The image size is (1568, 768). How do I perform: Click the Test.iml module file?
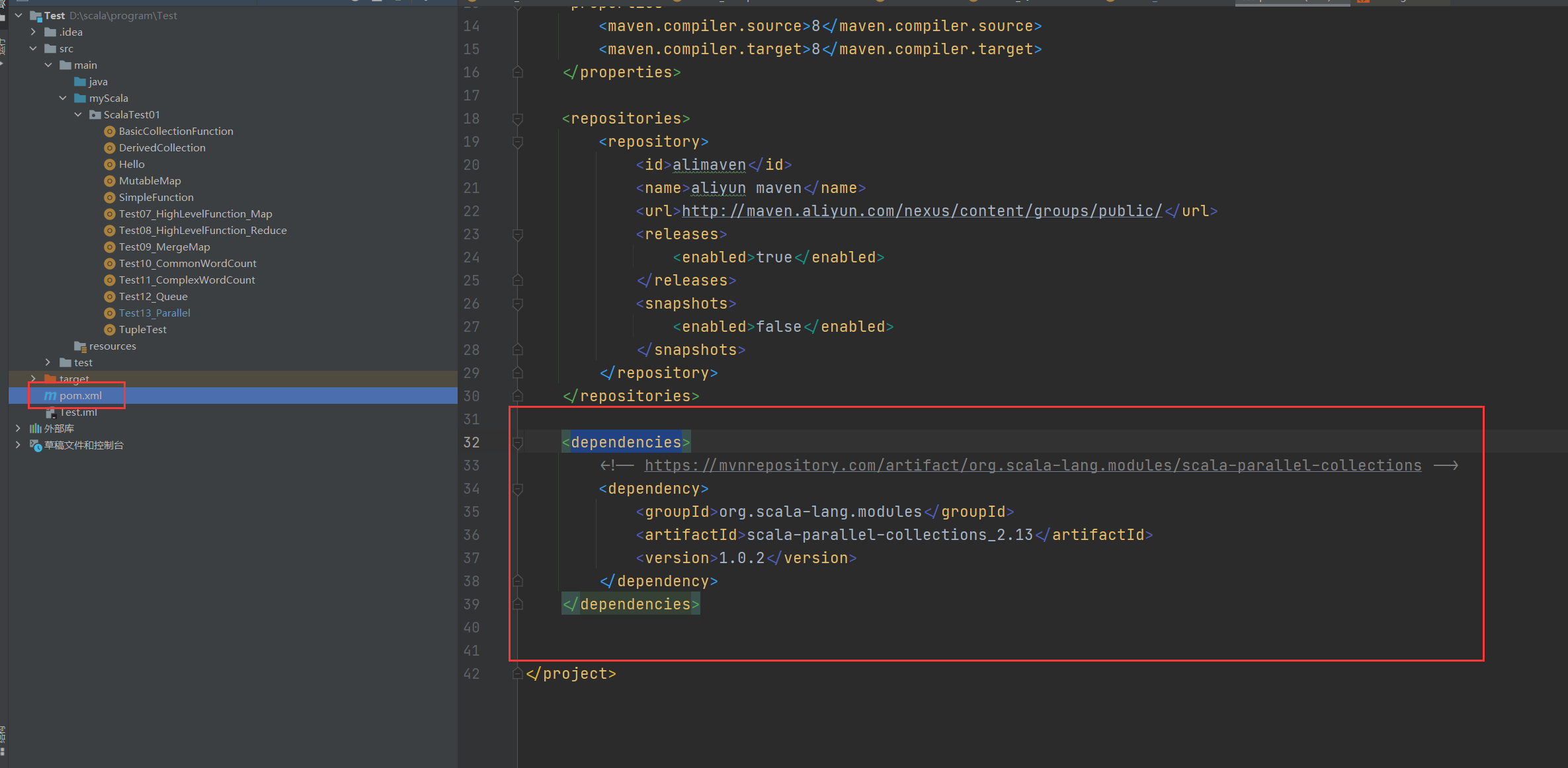click(79, 412)
